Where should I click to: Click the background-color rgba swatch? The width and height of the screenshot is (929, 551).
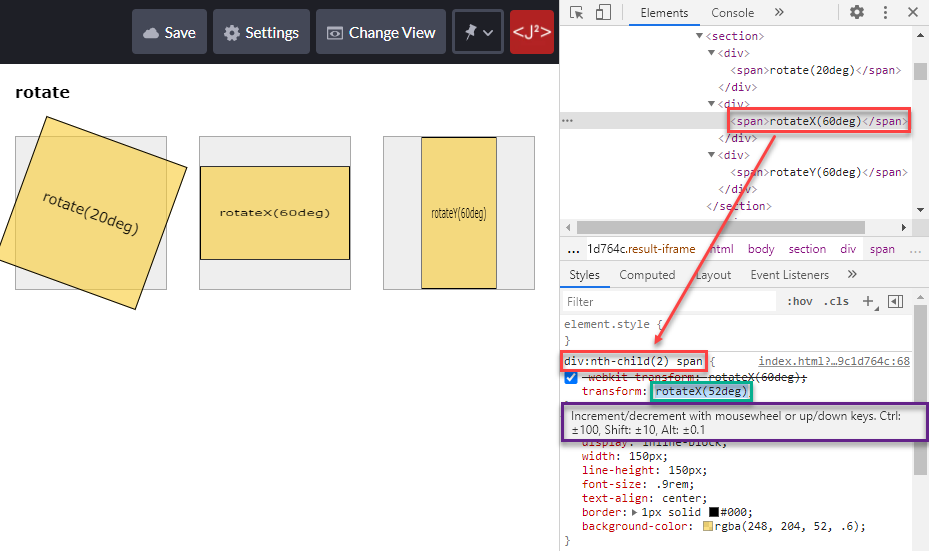[x=707, y=526]
